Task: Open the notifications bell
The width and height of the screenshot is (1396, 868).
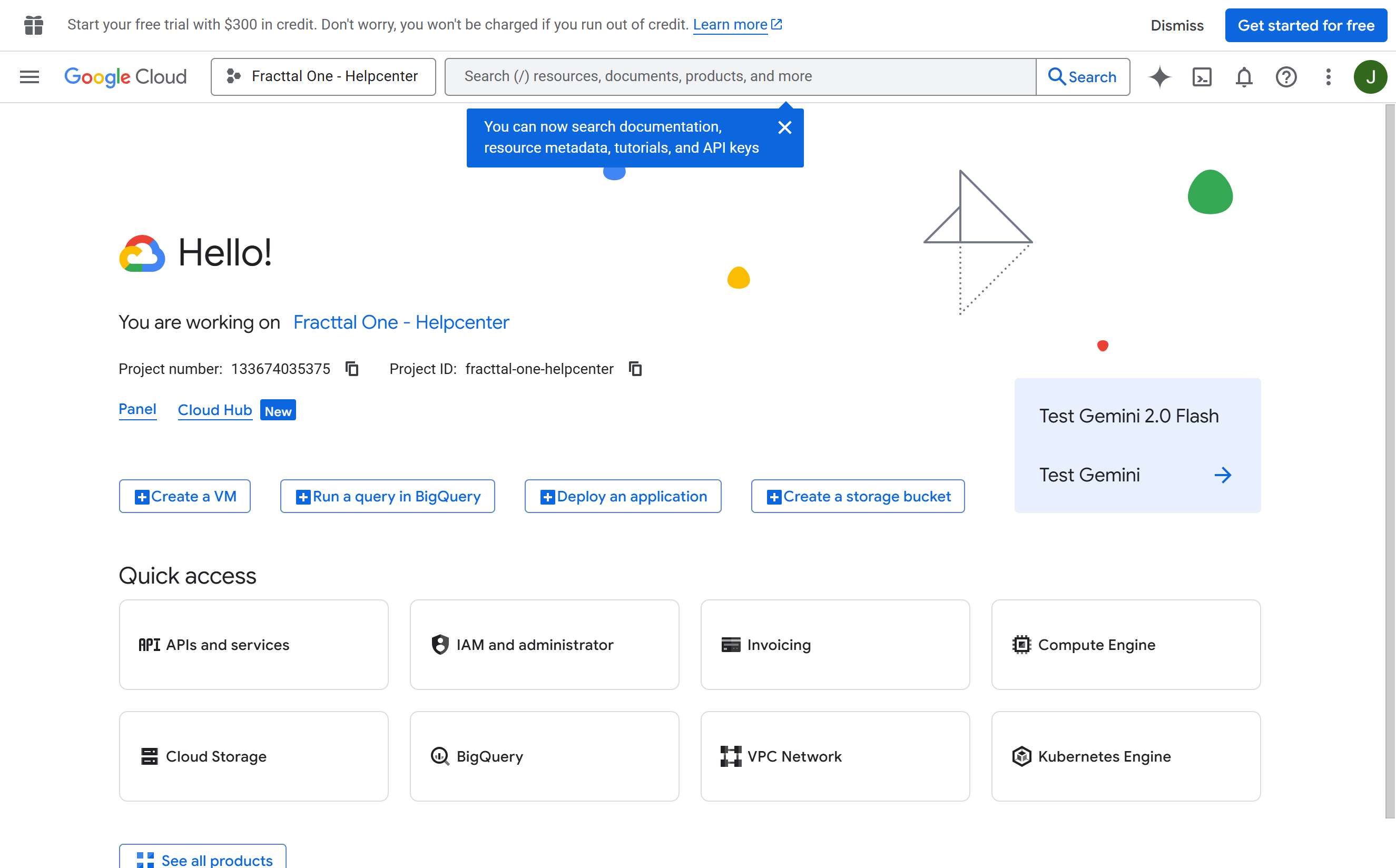Action: [x=1243, y=76]
